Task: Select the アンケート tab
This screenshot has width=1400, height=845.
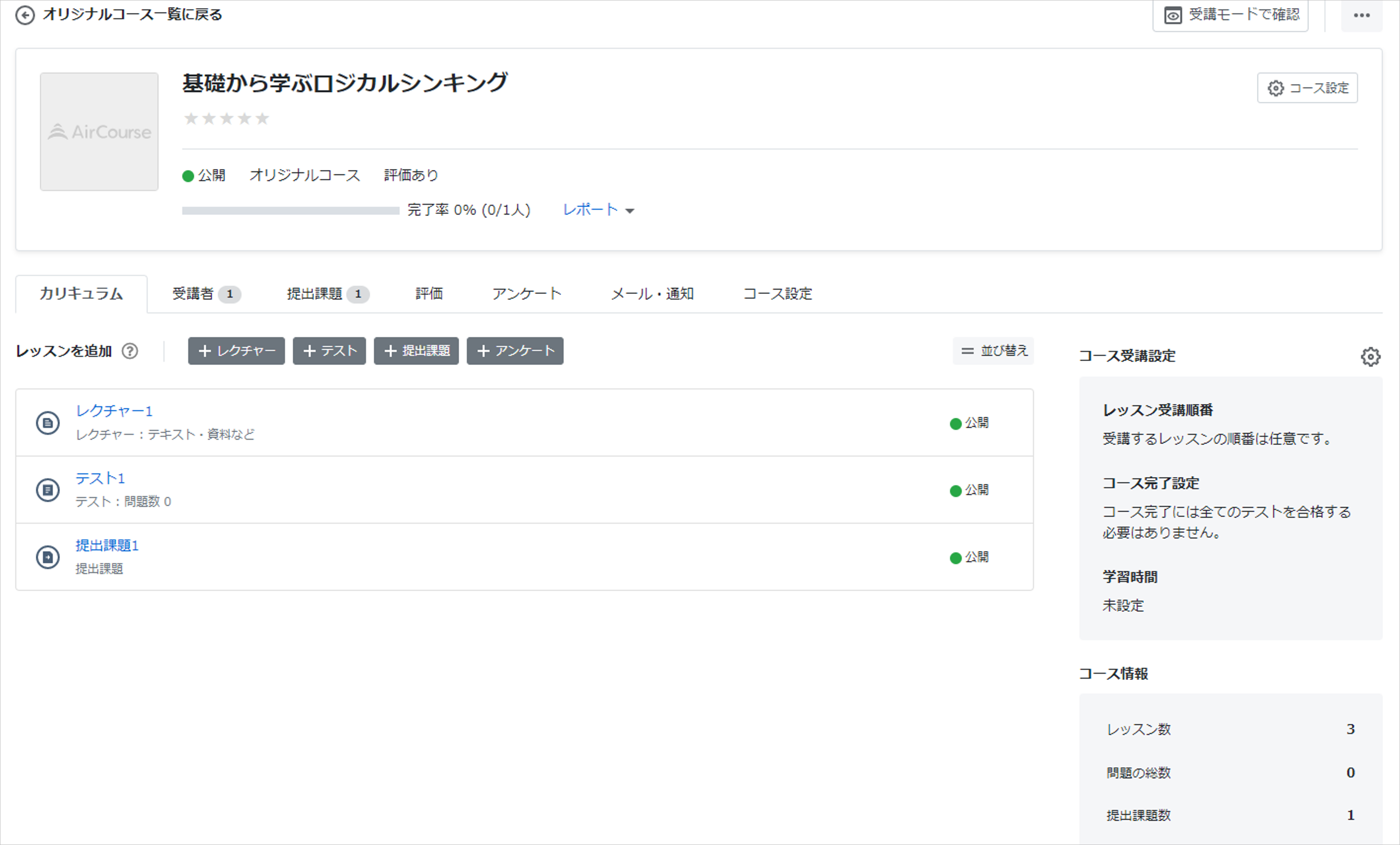Action: (x=526, y=293)
